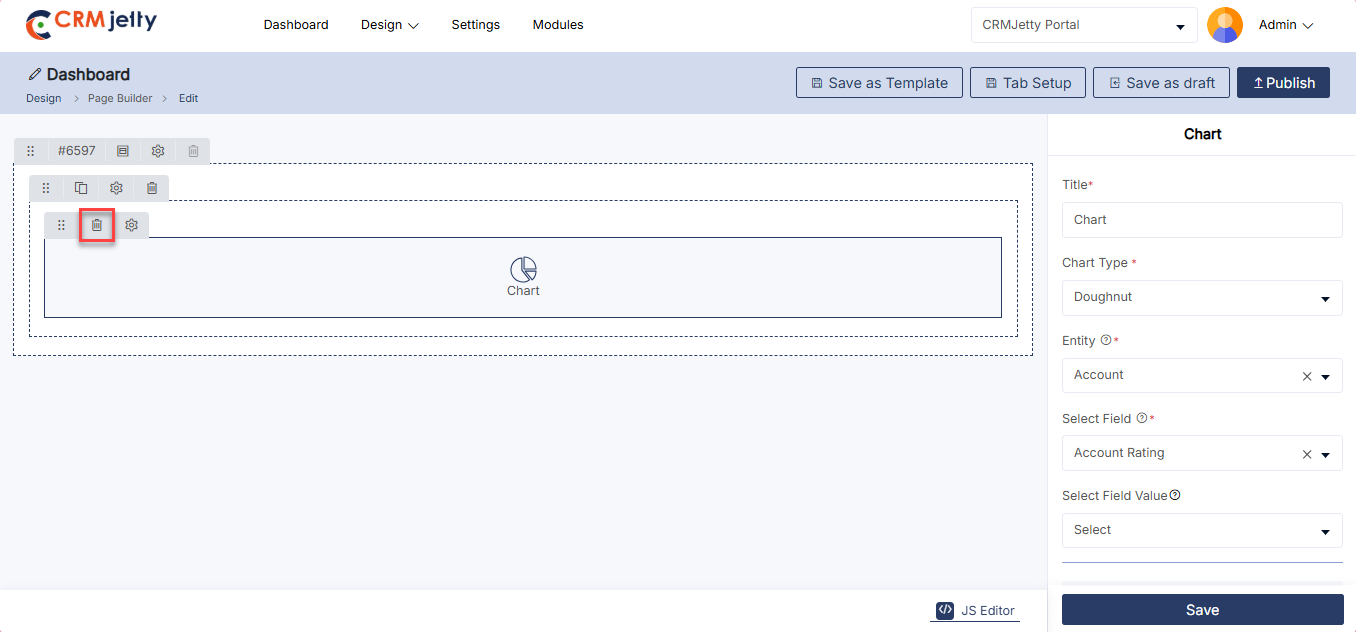This screenshot has height=632, width=1356.
Task: Click the help icon beside Select Field Value
Action: click(x=1175, y=495)
